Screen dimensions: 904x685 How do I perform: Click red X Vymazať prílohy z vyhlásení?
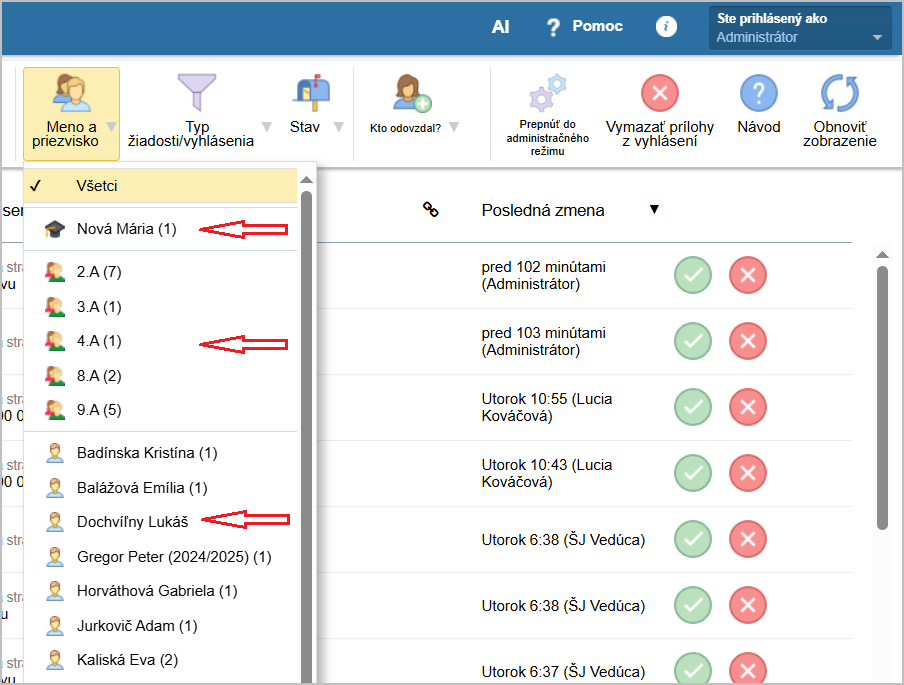pos(659,94)
